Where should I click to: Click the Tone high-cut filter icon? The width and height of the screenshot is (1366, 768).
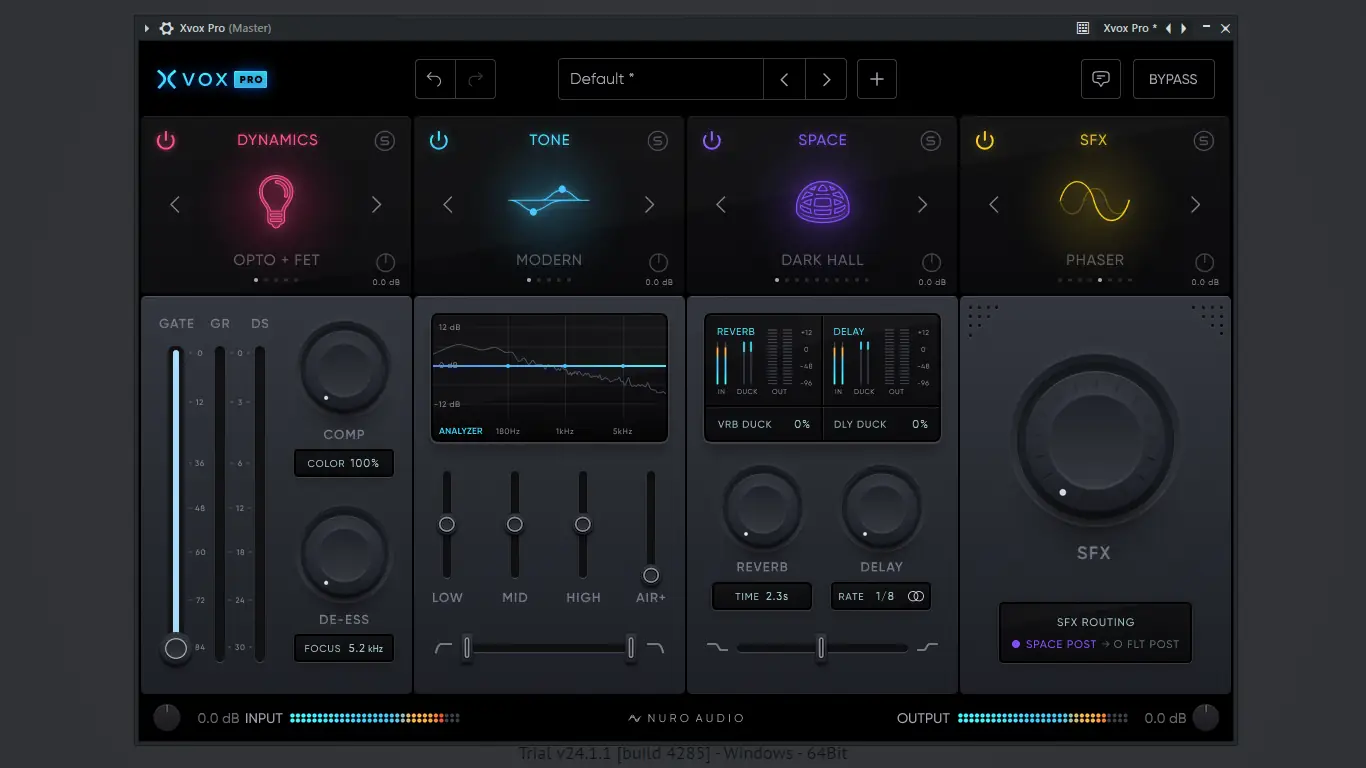click(655, 648)
